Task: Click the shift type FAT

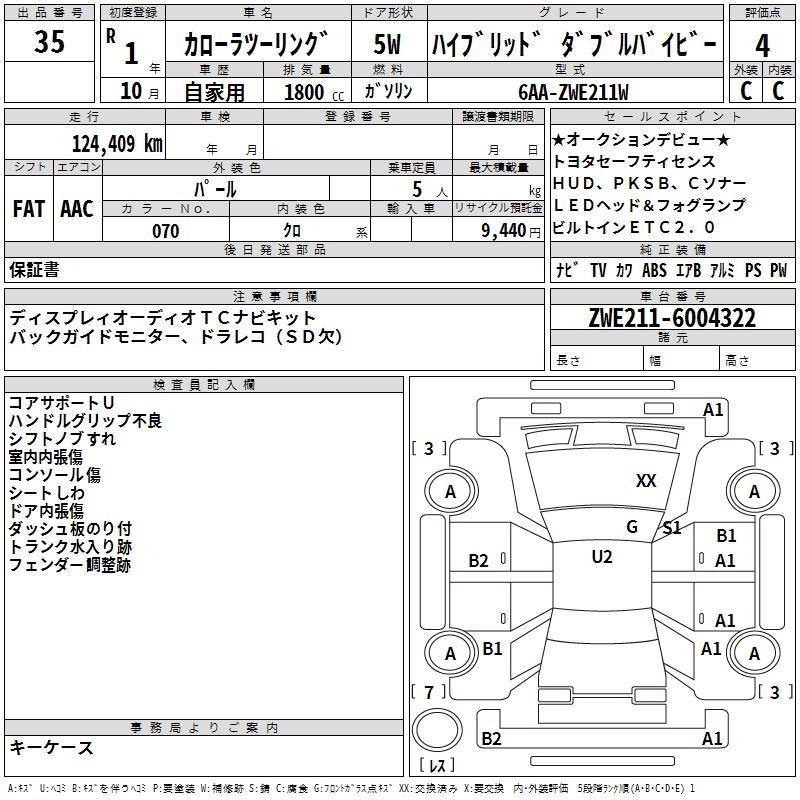Action: (29, 209)
